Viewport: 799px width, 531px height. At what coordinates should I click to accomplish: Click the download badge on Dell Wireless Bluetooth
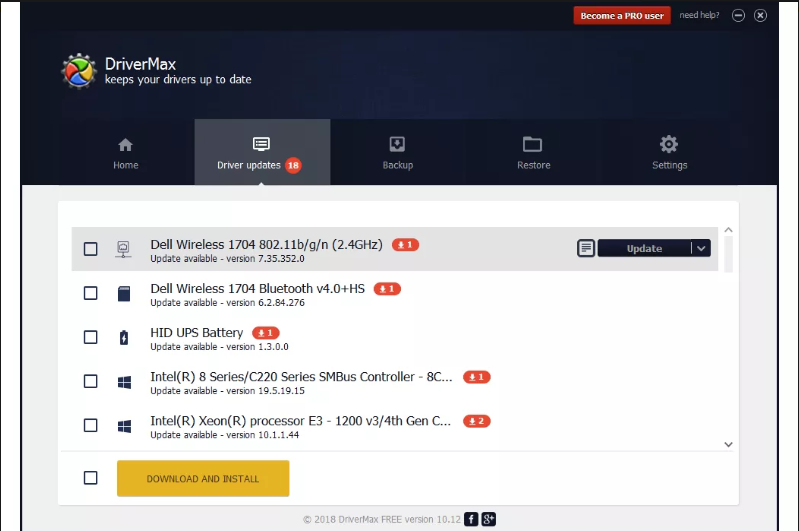(x=387, y=289)
